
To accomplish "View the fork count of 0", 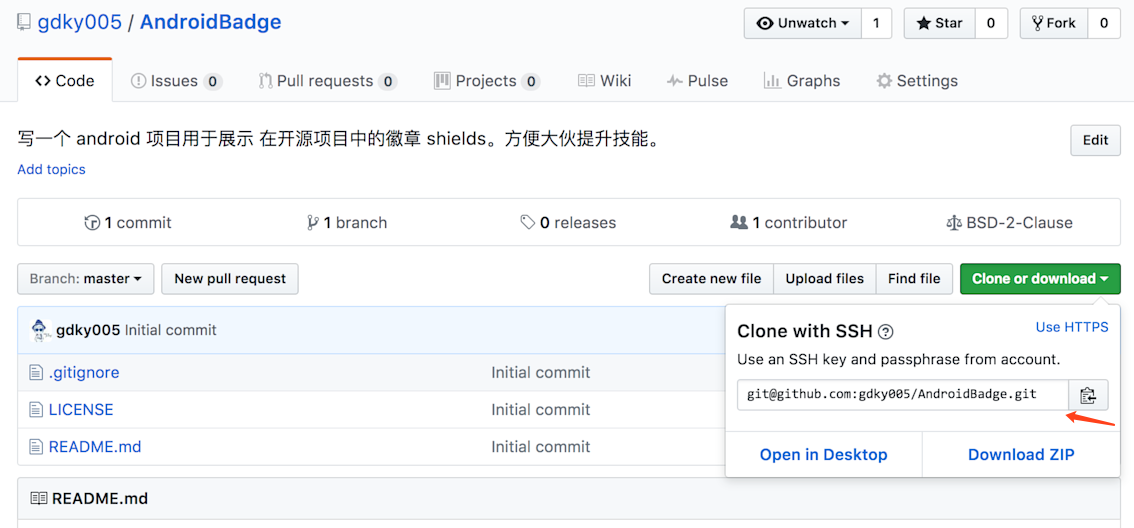I will click(x=1104, y=23).
